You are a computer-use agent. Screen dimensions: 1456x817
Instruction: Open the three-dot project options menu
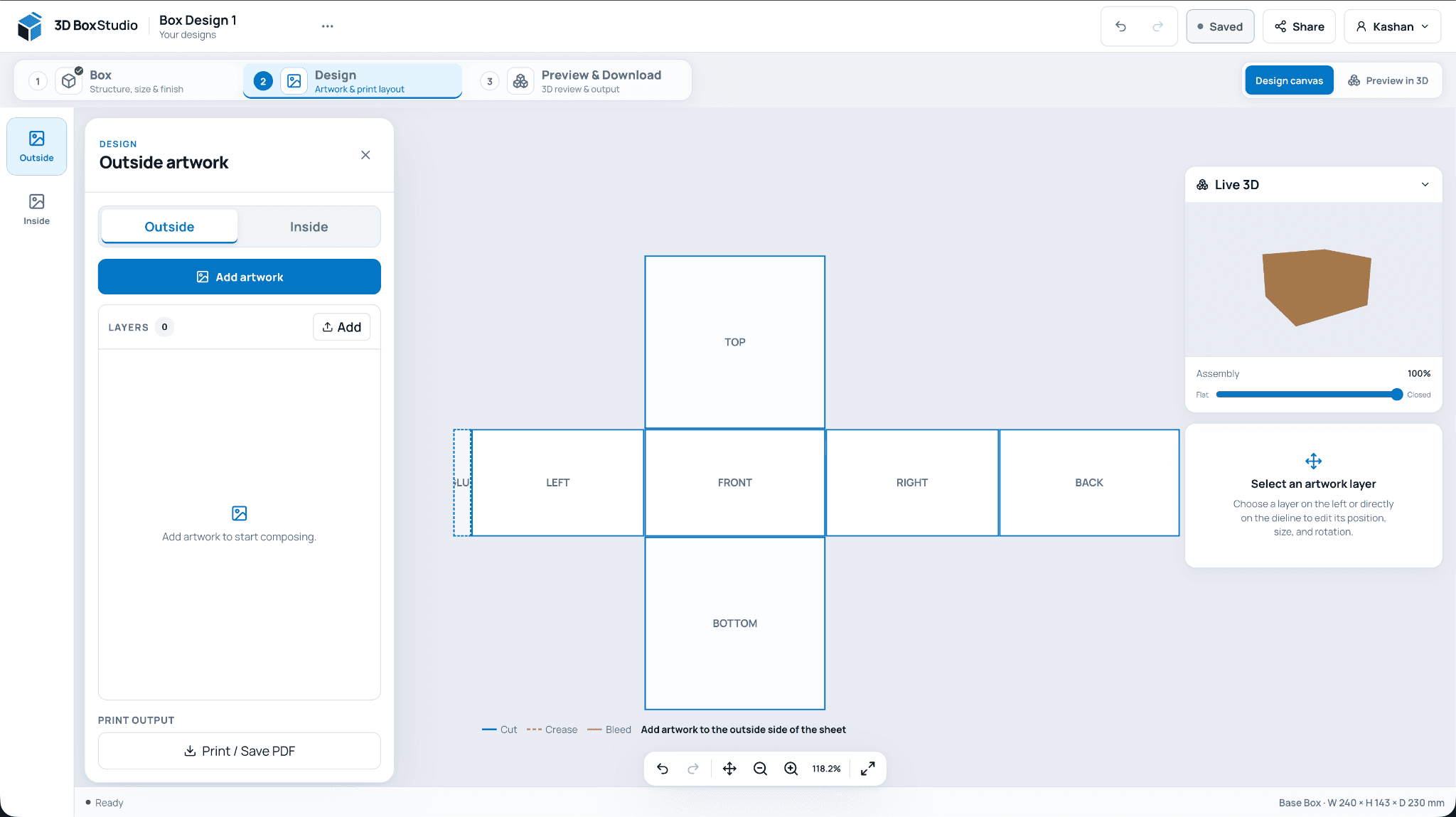[x=327, y=26]
